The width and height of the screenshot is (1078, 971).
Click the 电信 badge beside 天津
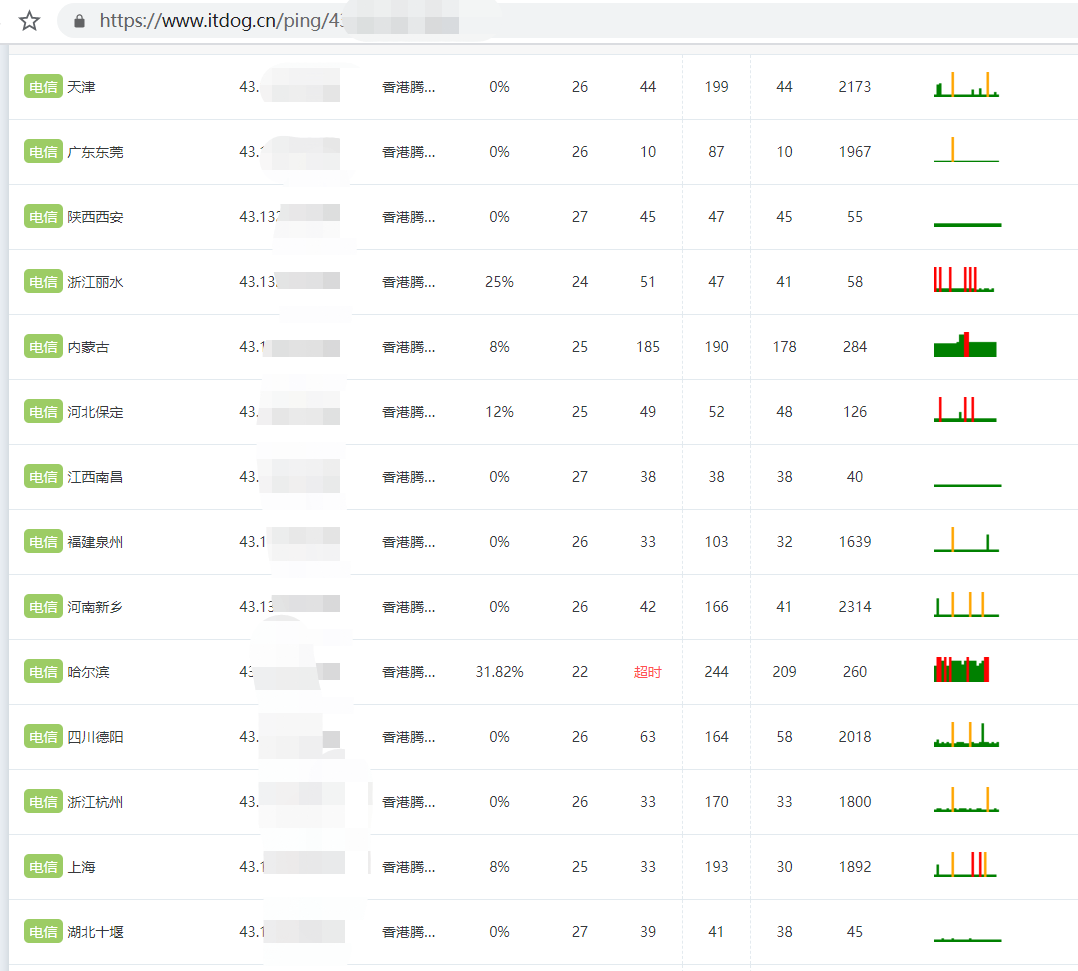coord(43,87)
